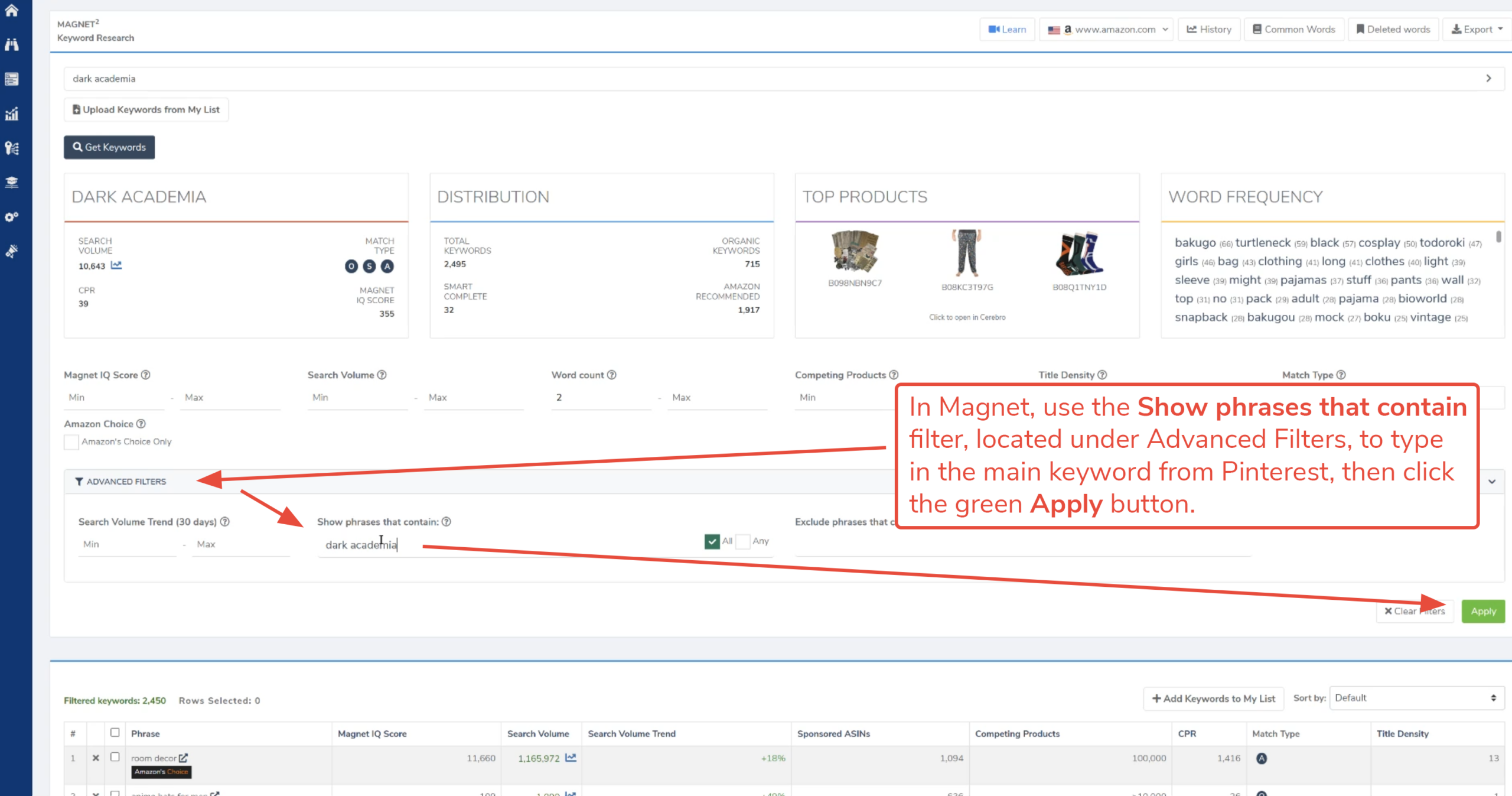Click the green Apply button
The image size is (1512, 796).
coord(1482,611)
